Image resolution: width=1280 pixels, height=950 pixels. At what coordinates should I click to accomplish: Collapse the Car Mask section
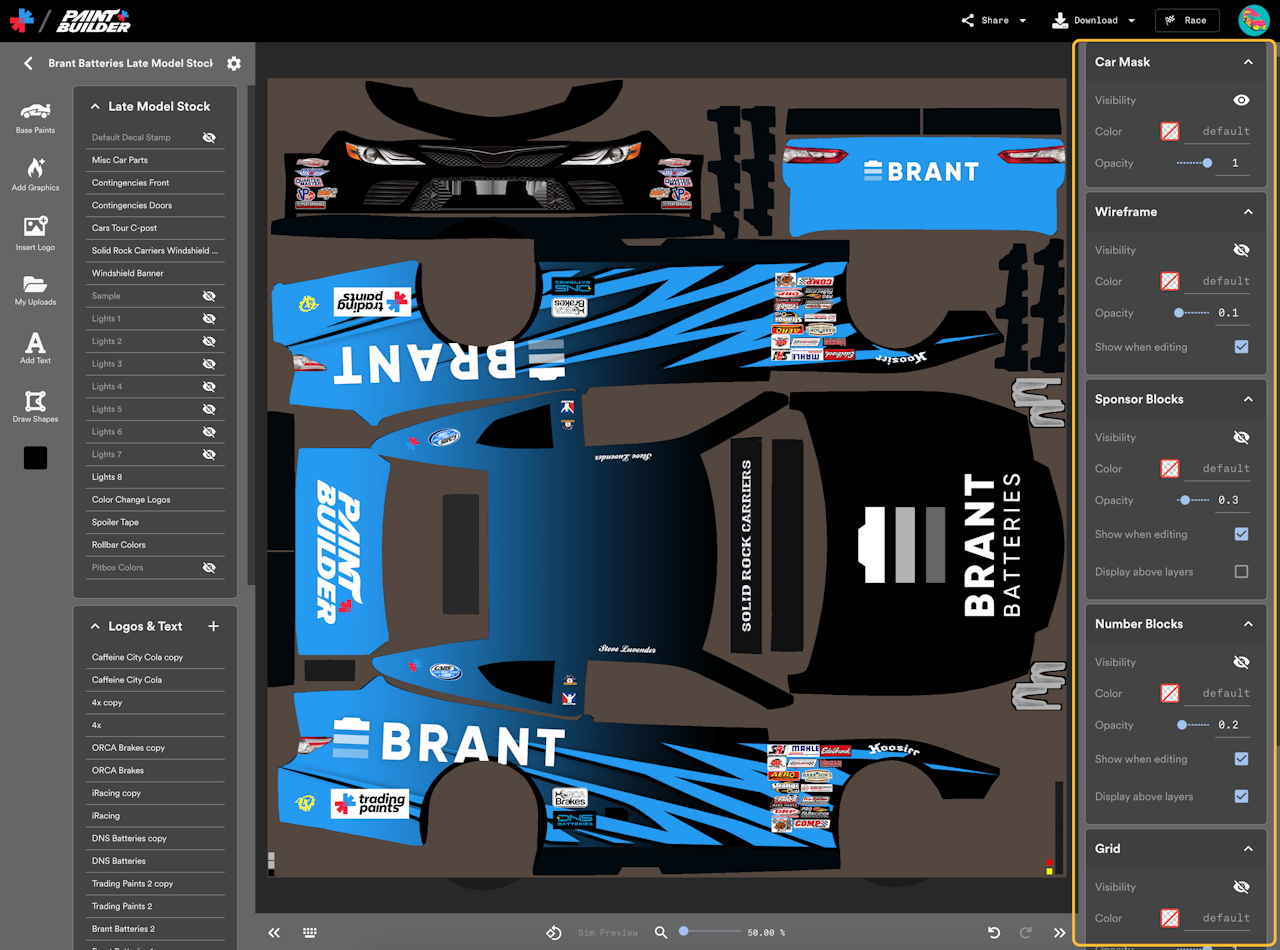click(x=1248, y=62)
